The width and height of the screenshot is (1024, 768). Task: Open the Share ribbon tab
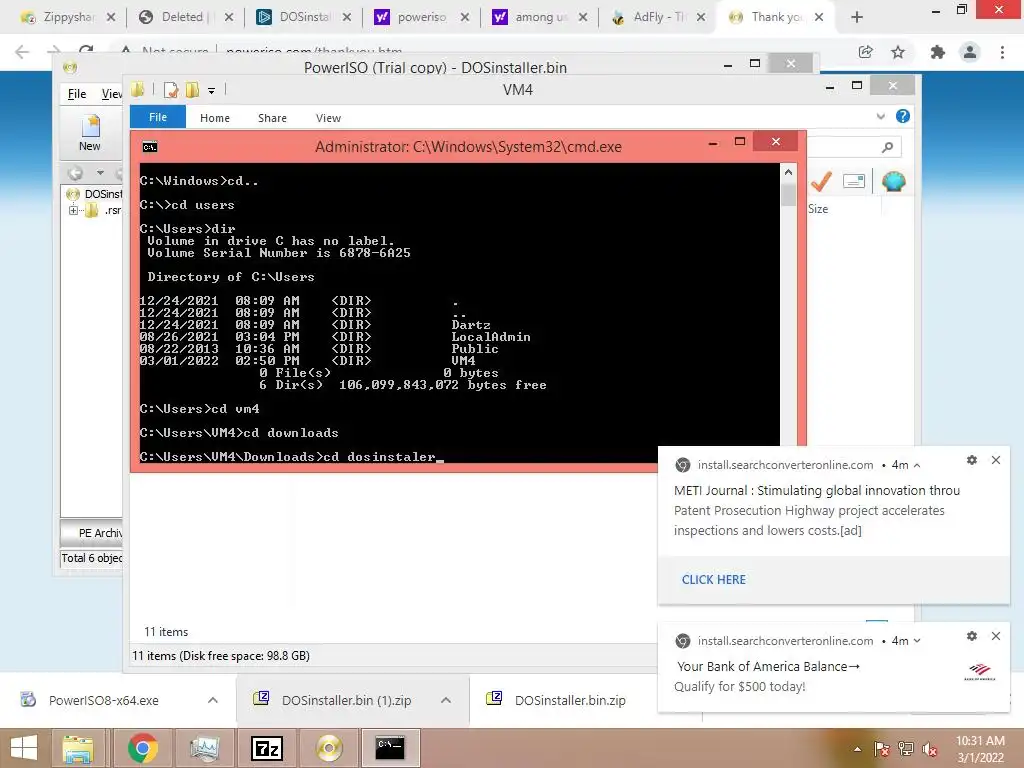pyautogui.click(x=272, y=118)
